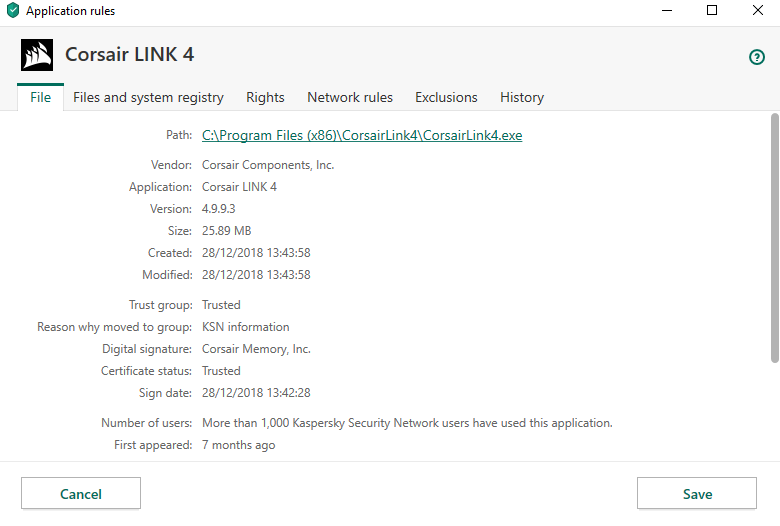Click the green help question mark icon
The width and height of the screenshot is (780, 526).
click(x=757, y=57)
